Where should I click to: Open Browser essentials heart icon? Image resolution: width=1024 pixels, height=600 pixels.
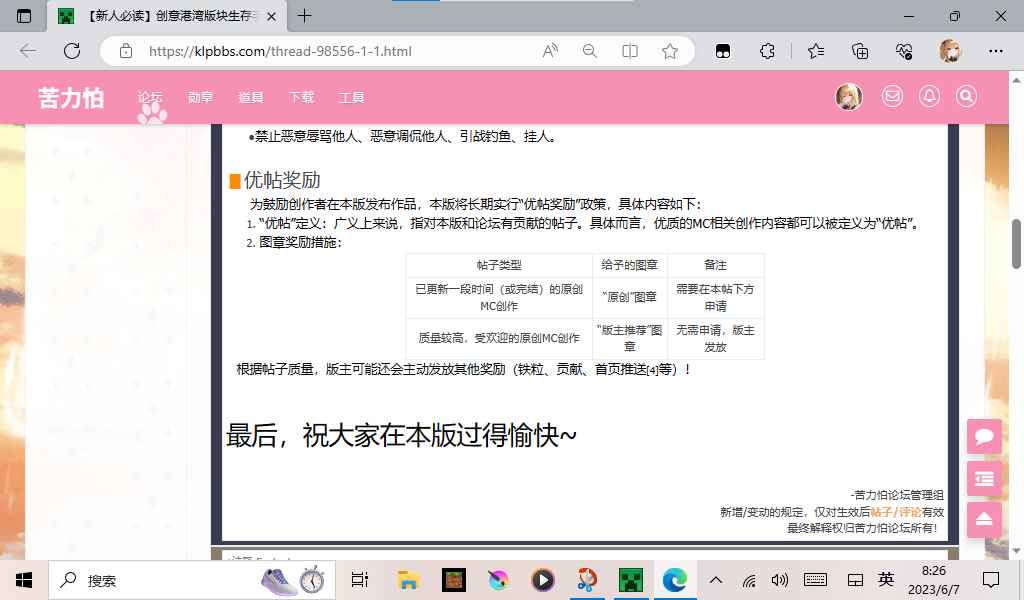point(904,51)
